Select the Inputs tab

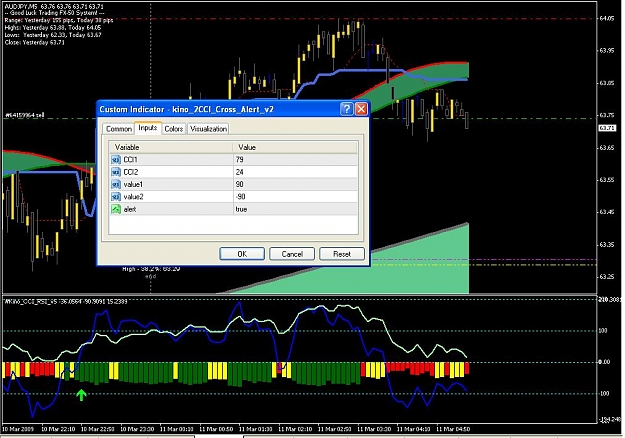[x=148, y=128]
